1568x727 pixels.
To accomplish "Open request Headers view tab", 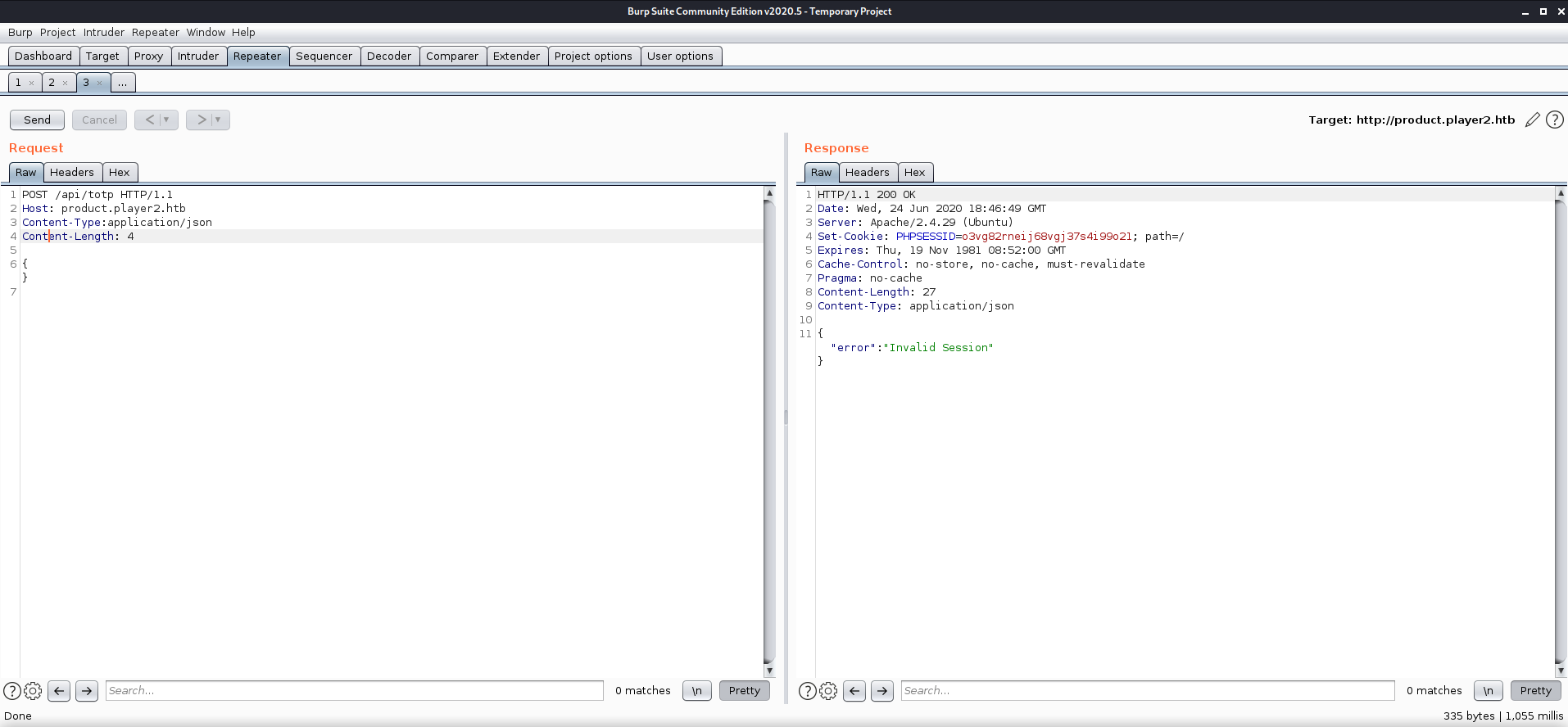I will [x=72, y=172].
